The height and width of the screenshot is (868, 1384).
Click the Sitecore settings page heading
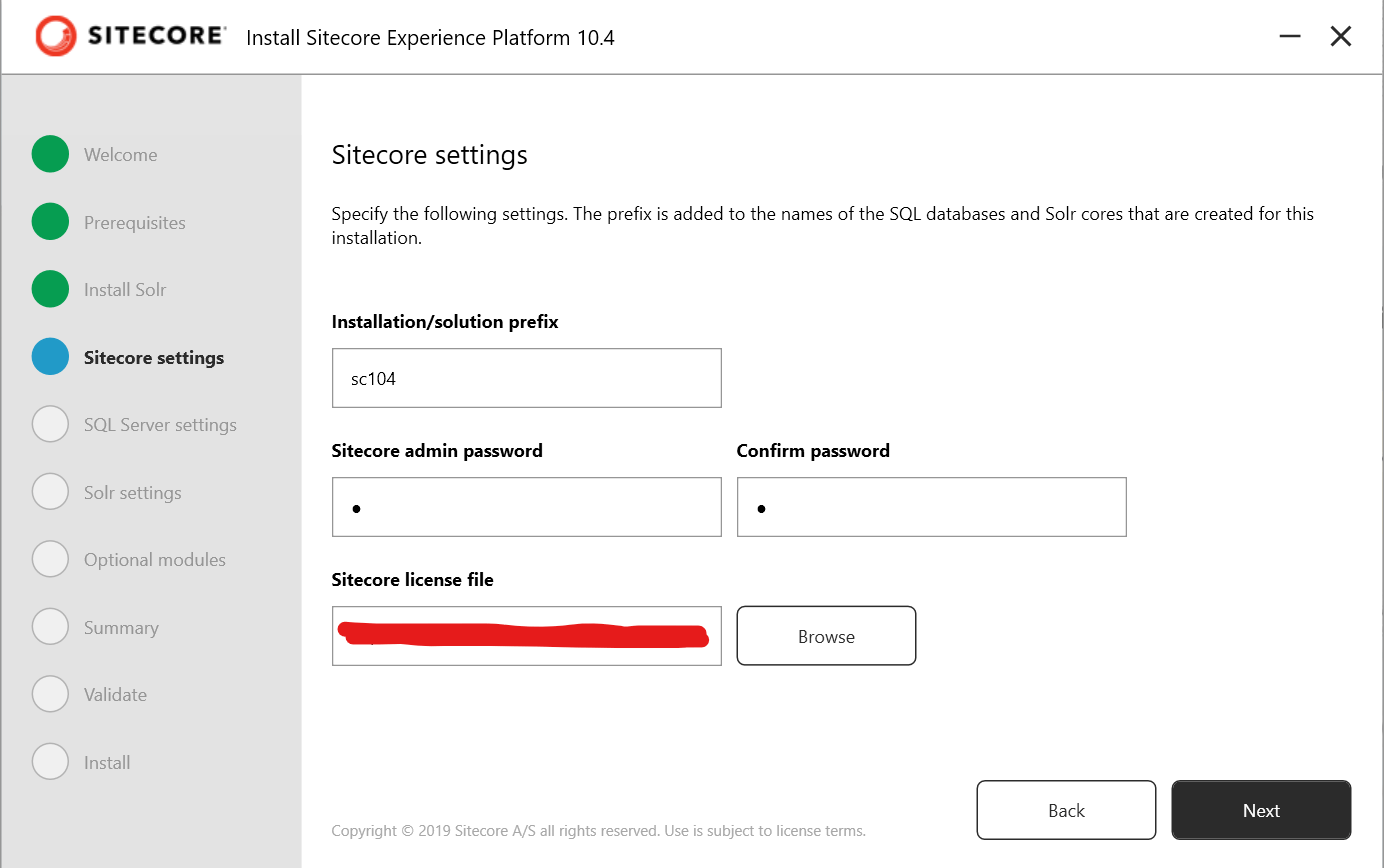[x=429, y=156]
